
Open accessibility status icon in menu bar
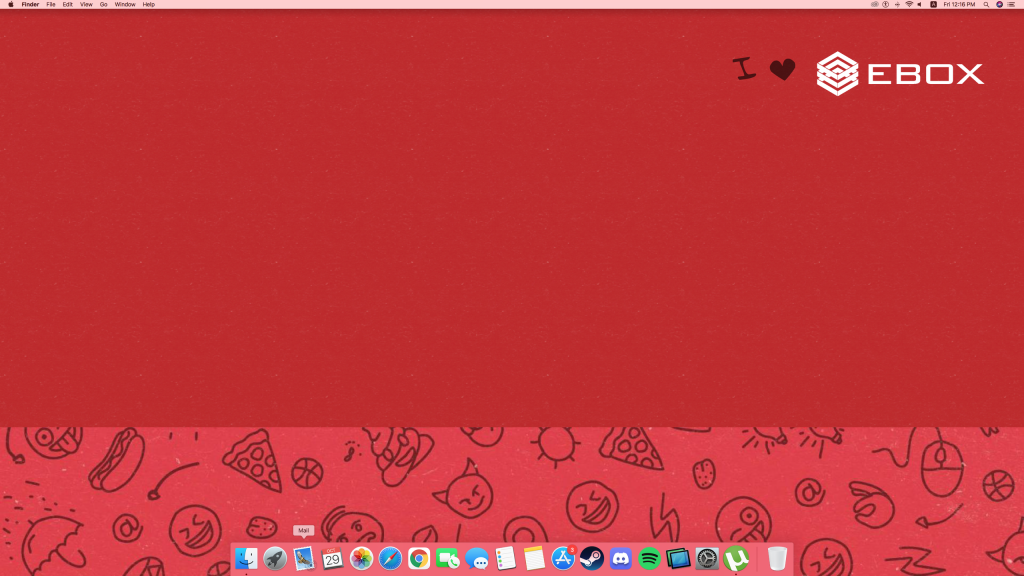point(886,5)
